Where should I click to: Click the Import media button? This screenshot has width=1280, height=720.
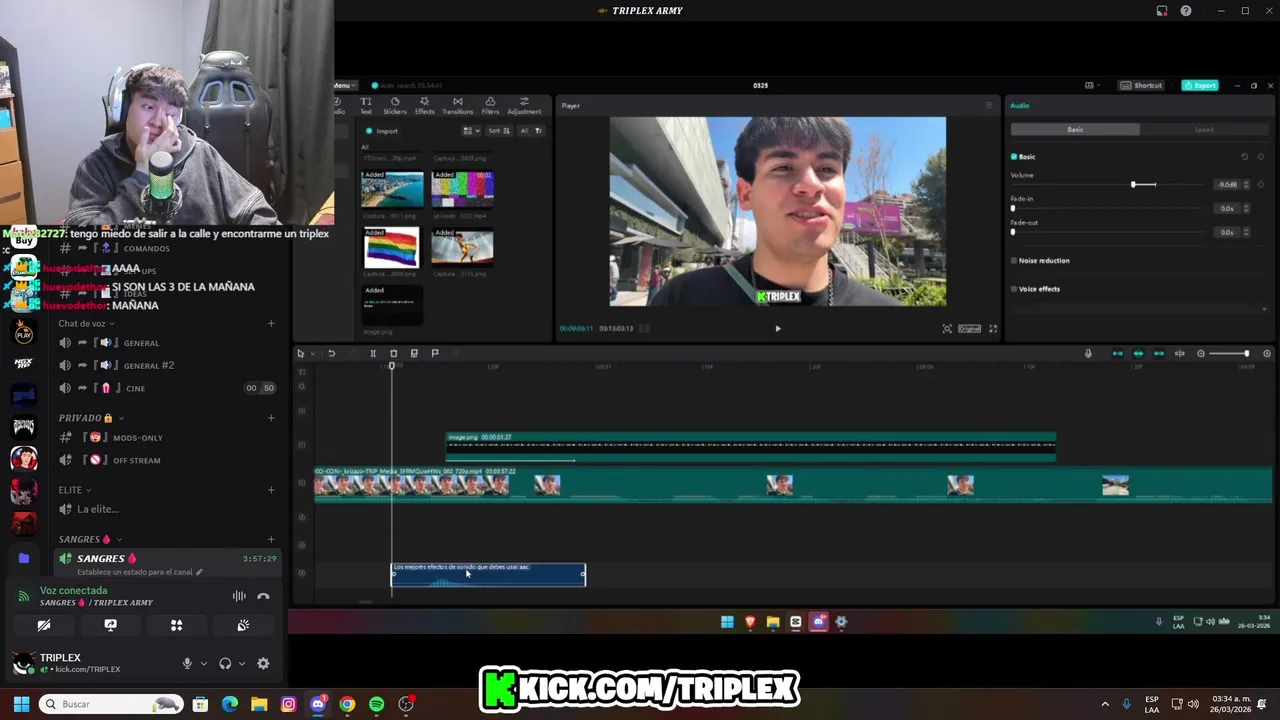[382, 131]
